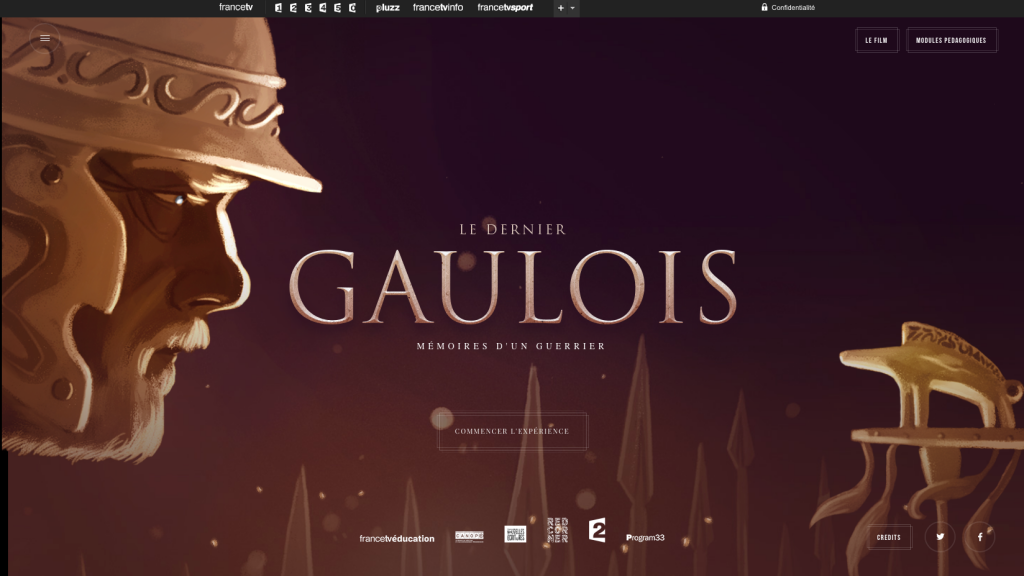Click the Confidentialité text

coord(793,8)
